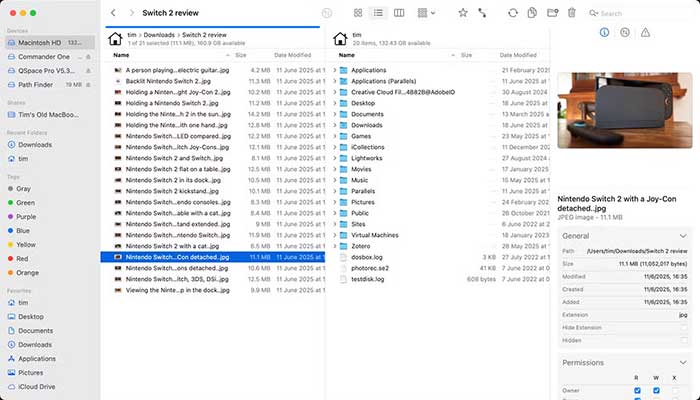This screenshot has width=700, height=400.
Task: Expand the Zotero folder
Action: [335, 246]
